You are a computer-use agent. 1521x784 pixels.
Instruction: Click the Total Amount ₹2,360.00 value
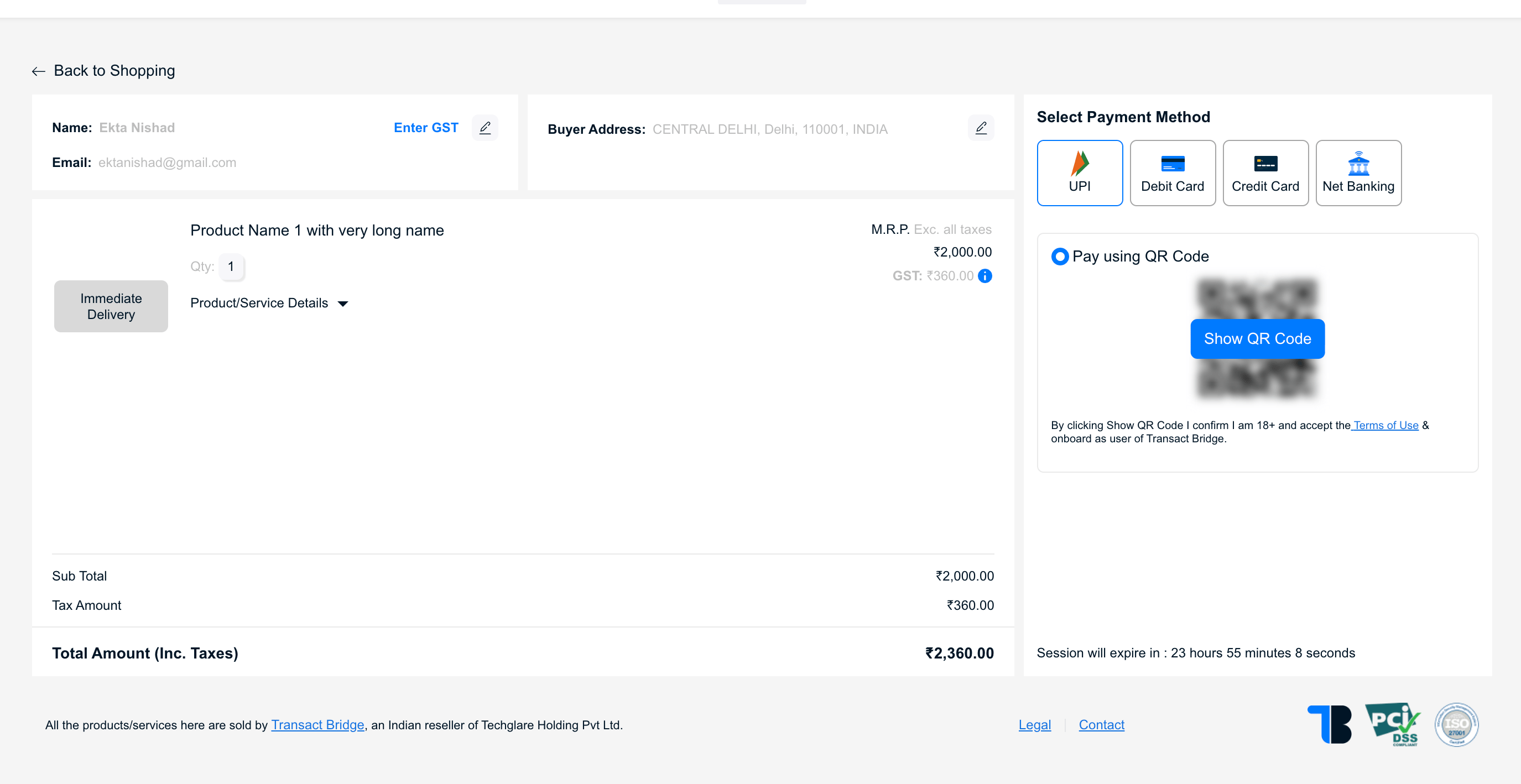coord(960,653)
